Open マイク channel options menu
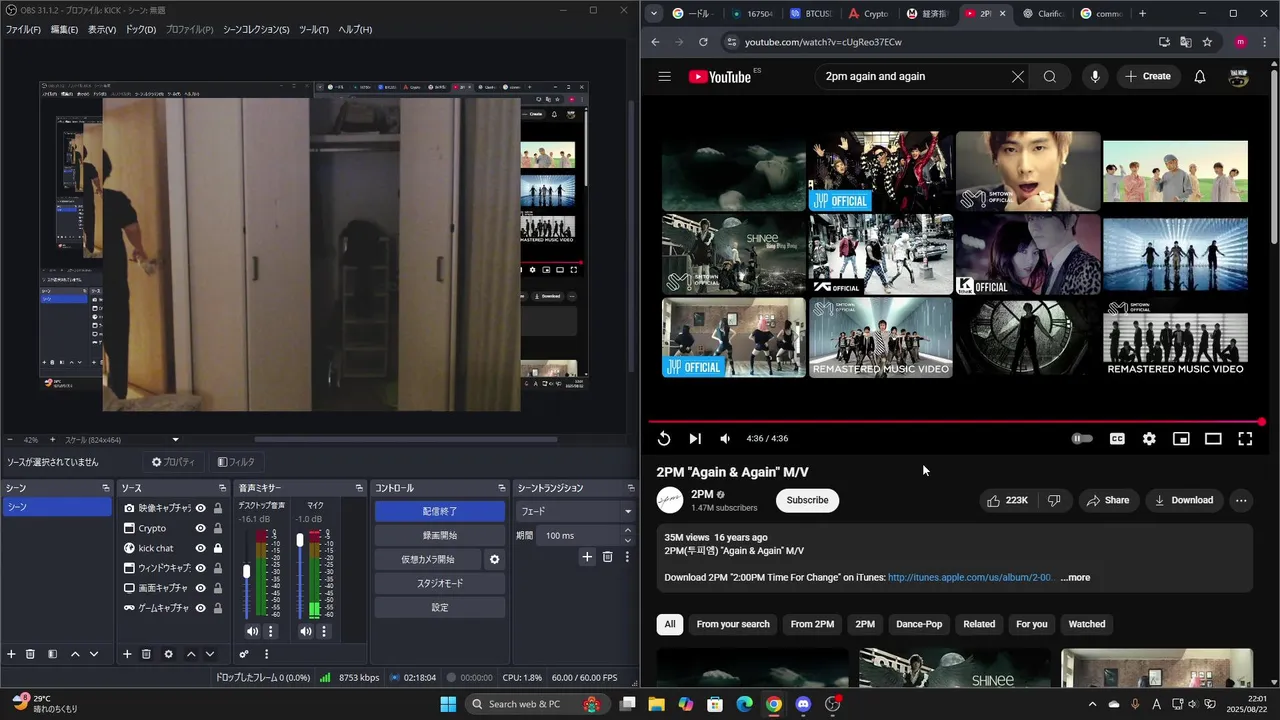This screenshot has height=720, width=1280. 324,631
